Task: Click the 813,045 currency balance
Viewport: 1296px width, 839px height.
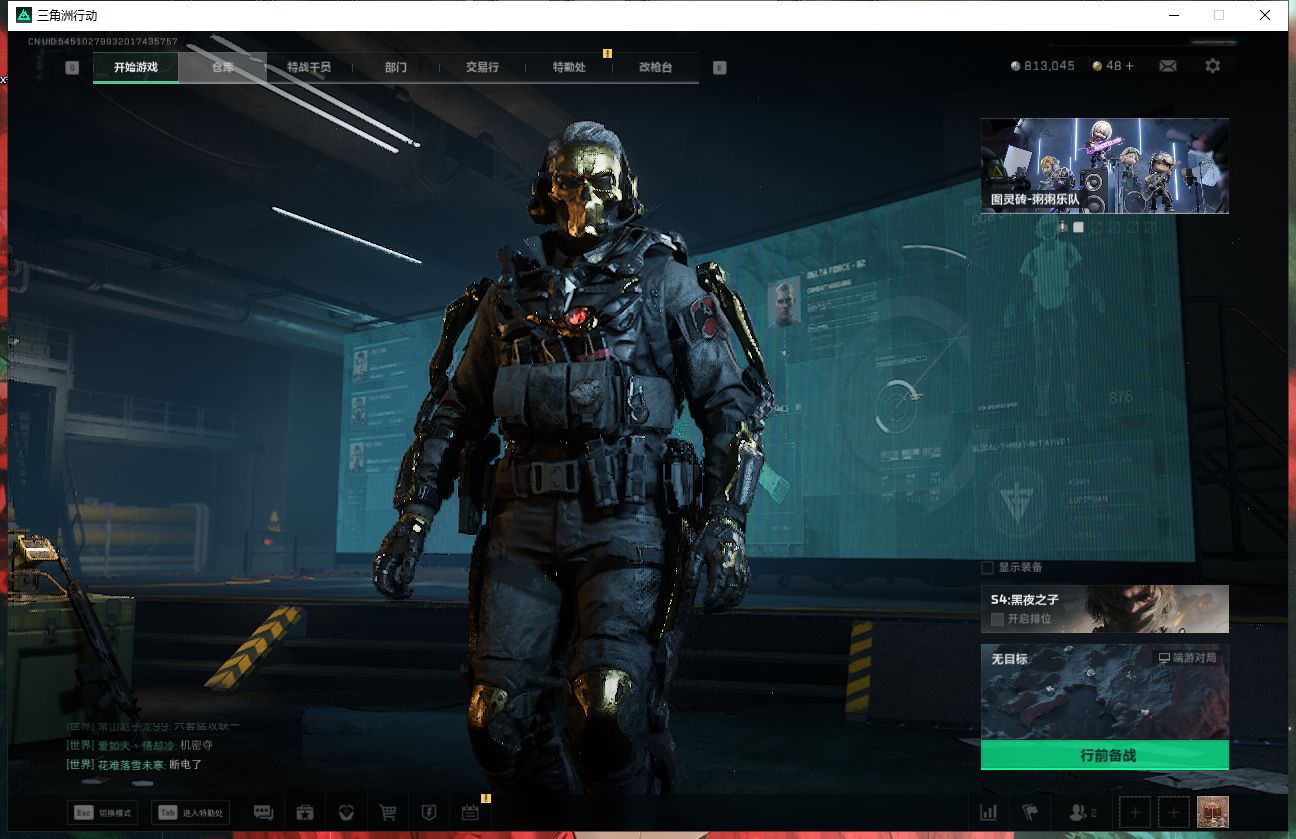Action: tap(1043, 66)
